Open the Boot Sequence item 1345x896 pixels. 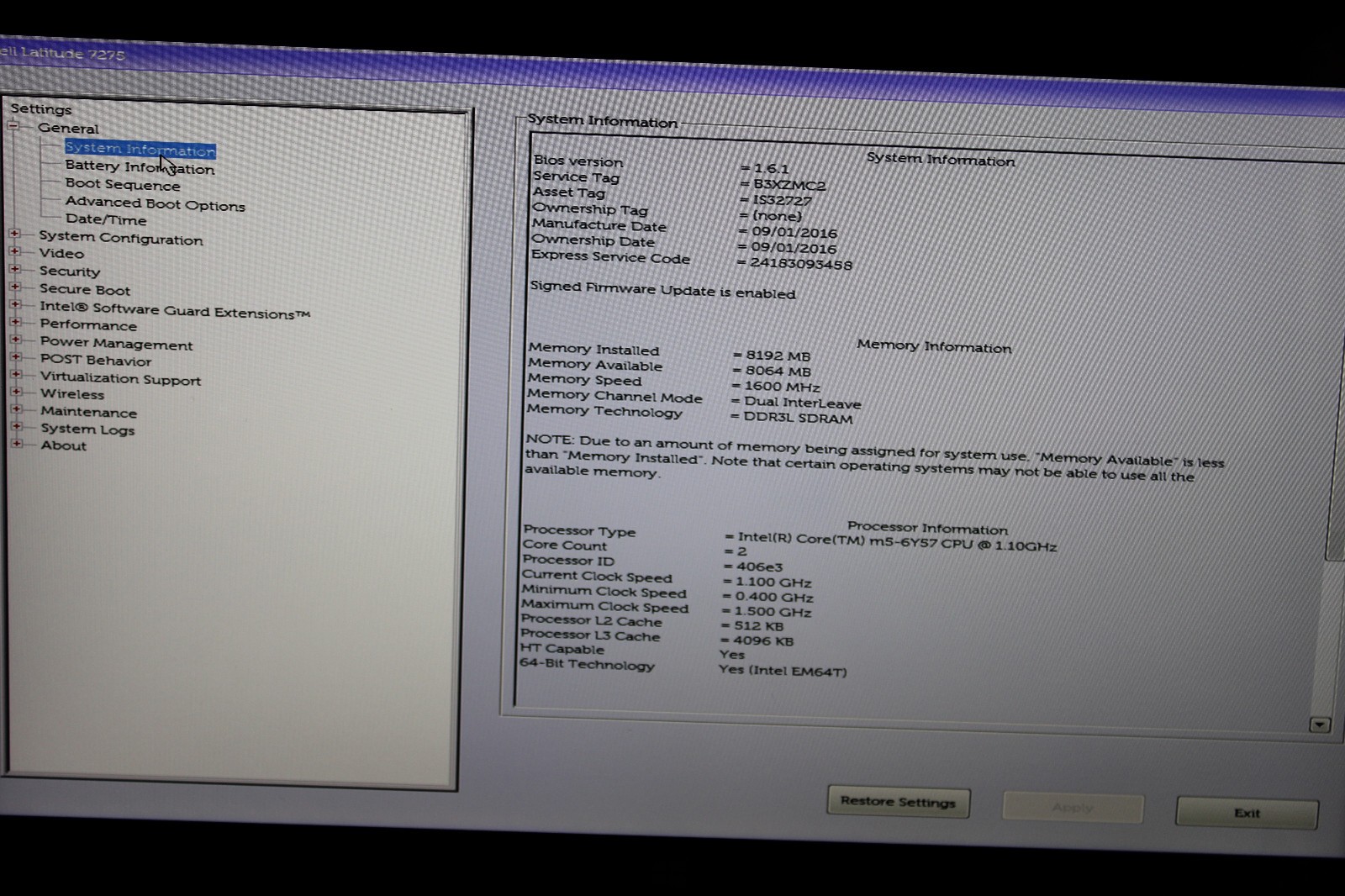123,184
